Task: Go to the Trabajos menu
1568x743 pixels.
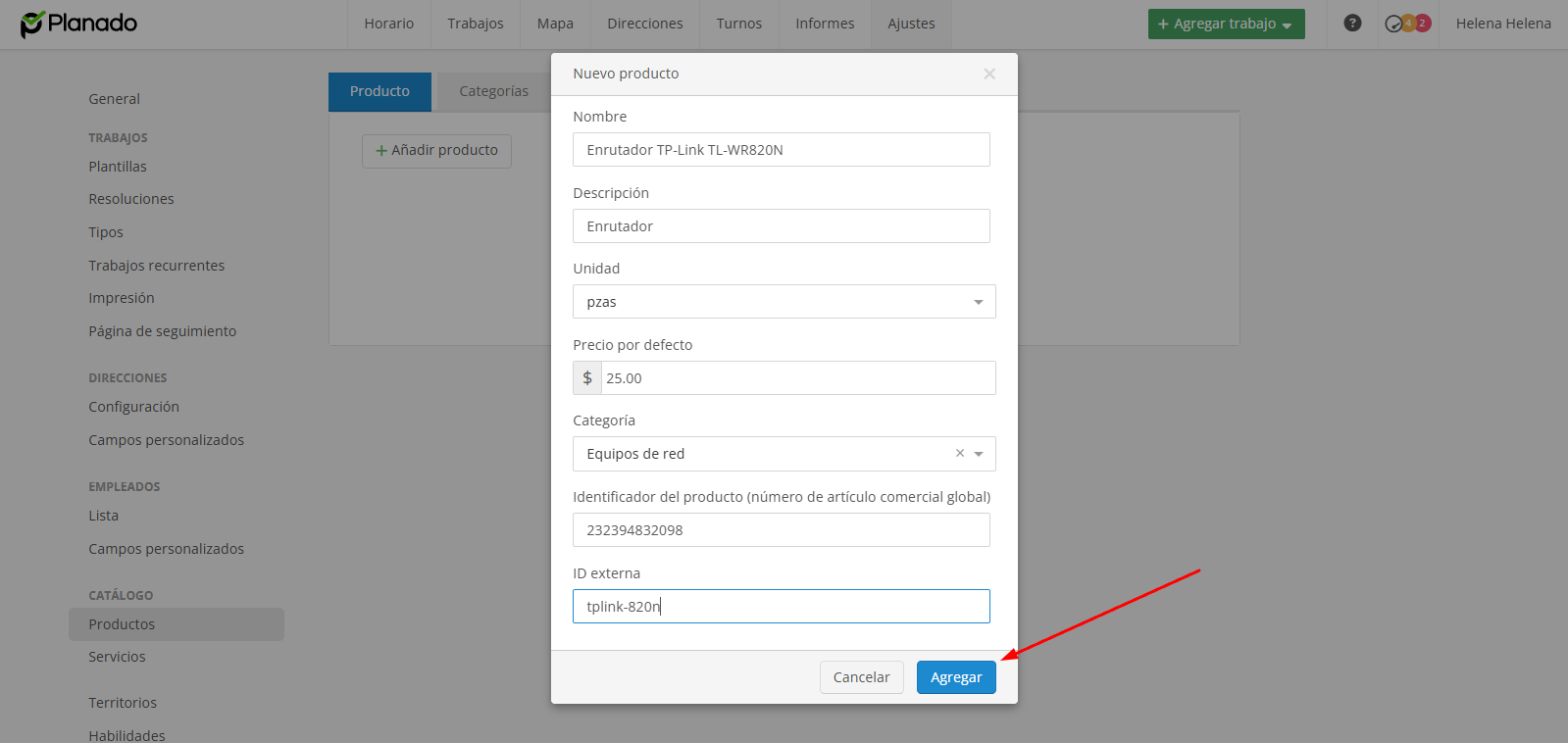Action: [476, 24]
